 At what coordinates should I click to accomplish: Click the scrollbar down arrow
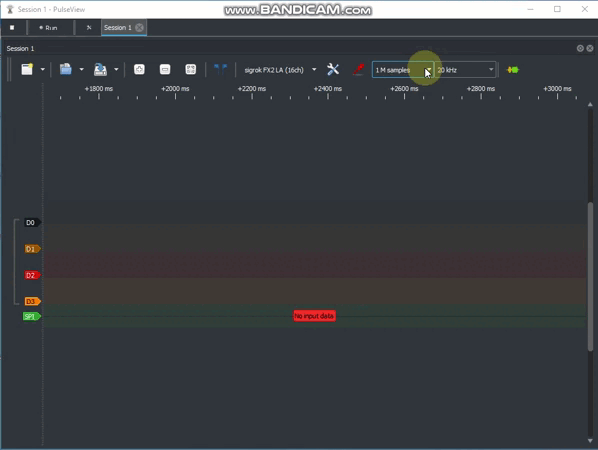[x=590, y=441]
